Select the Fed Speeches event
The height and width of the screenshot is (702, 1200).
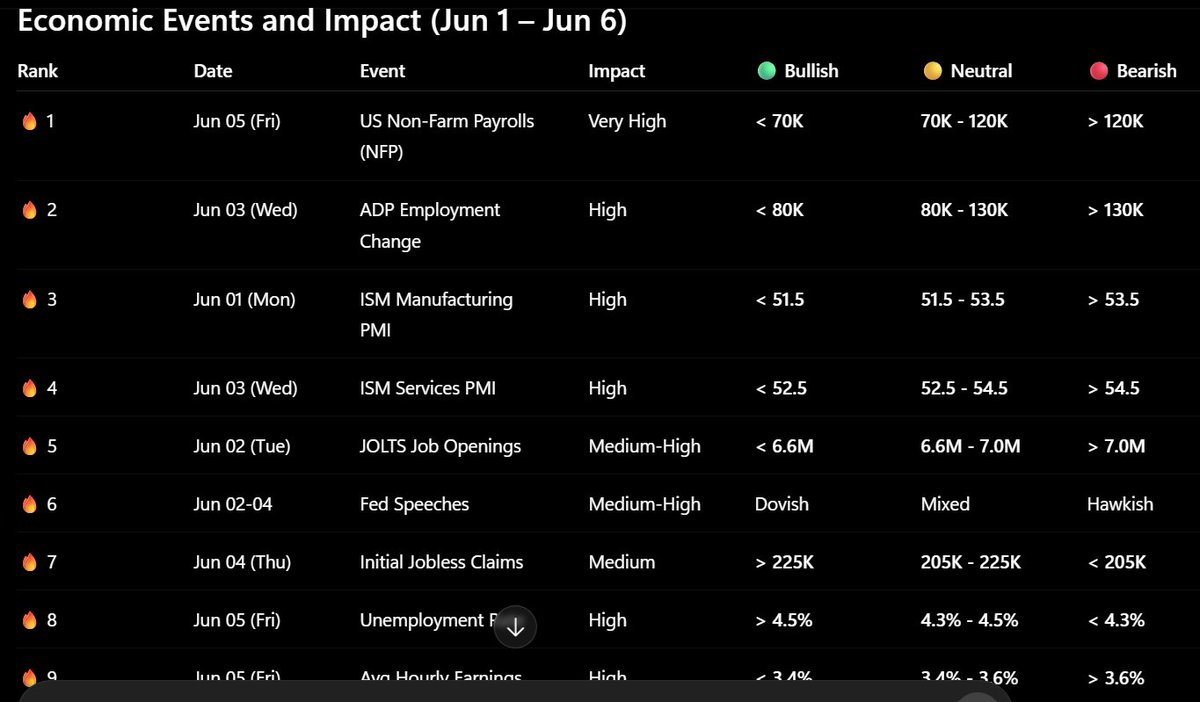(414, 504)
